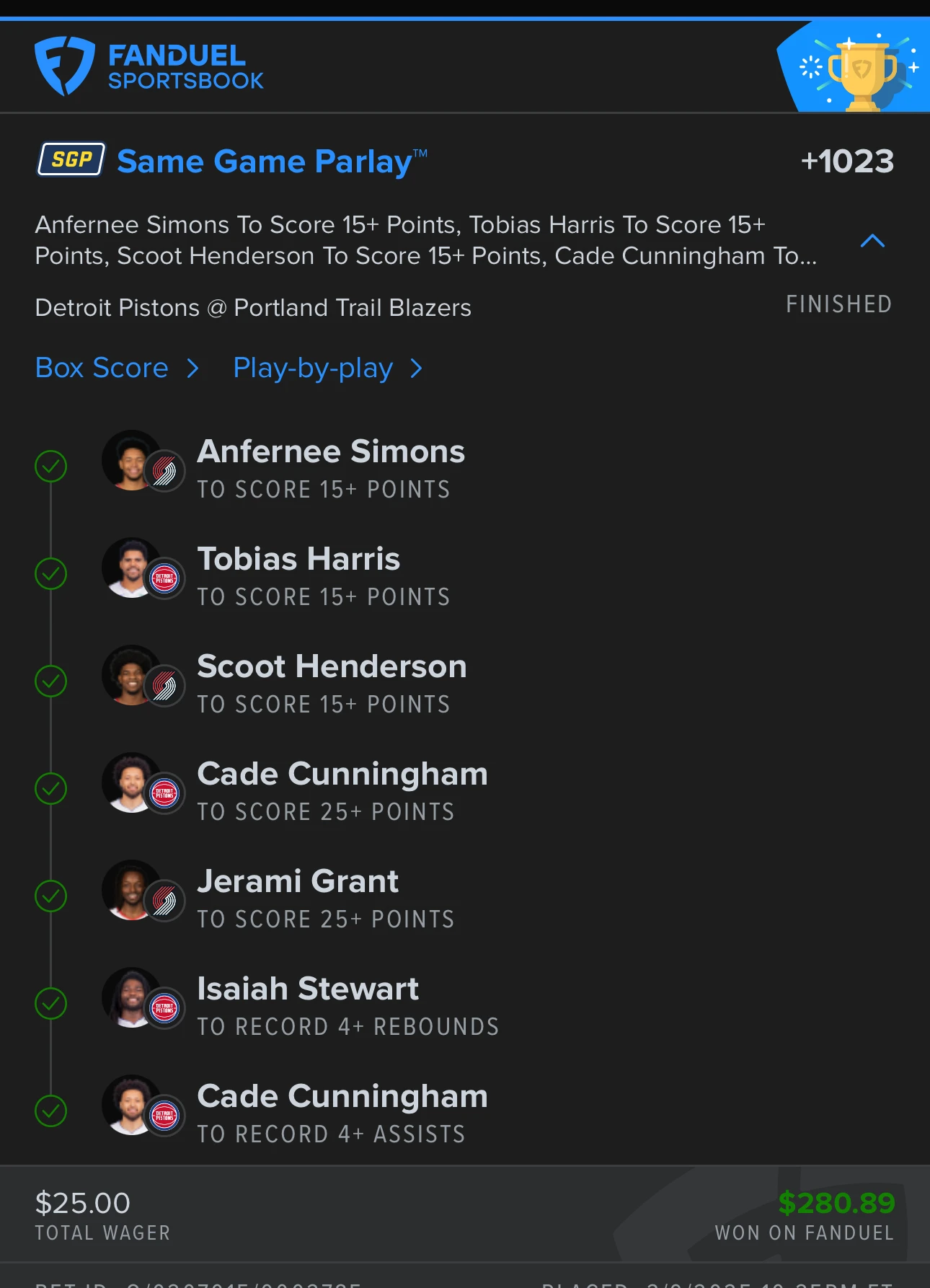
Task: Click the Same Game Parlay title
Action: pyautogui.click(x=272, y=162)
